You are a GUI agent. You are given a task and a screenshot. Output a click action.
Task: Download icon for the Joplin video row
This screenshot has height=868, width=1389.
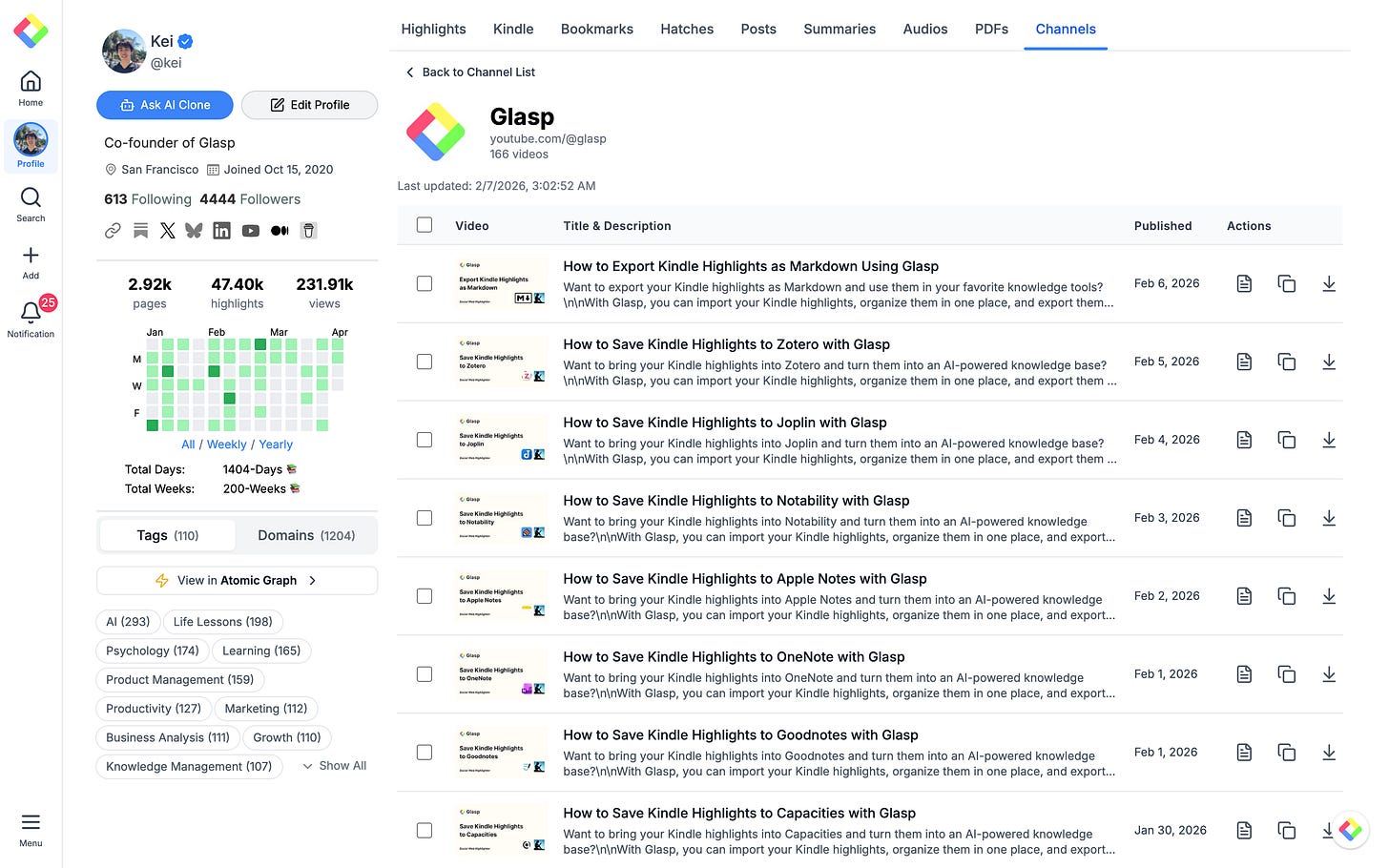click(x=1329, y=440)
